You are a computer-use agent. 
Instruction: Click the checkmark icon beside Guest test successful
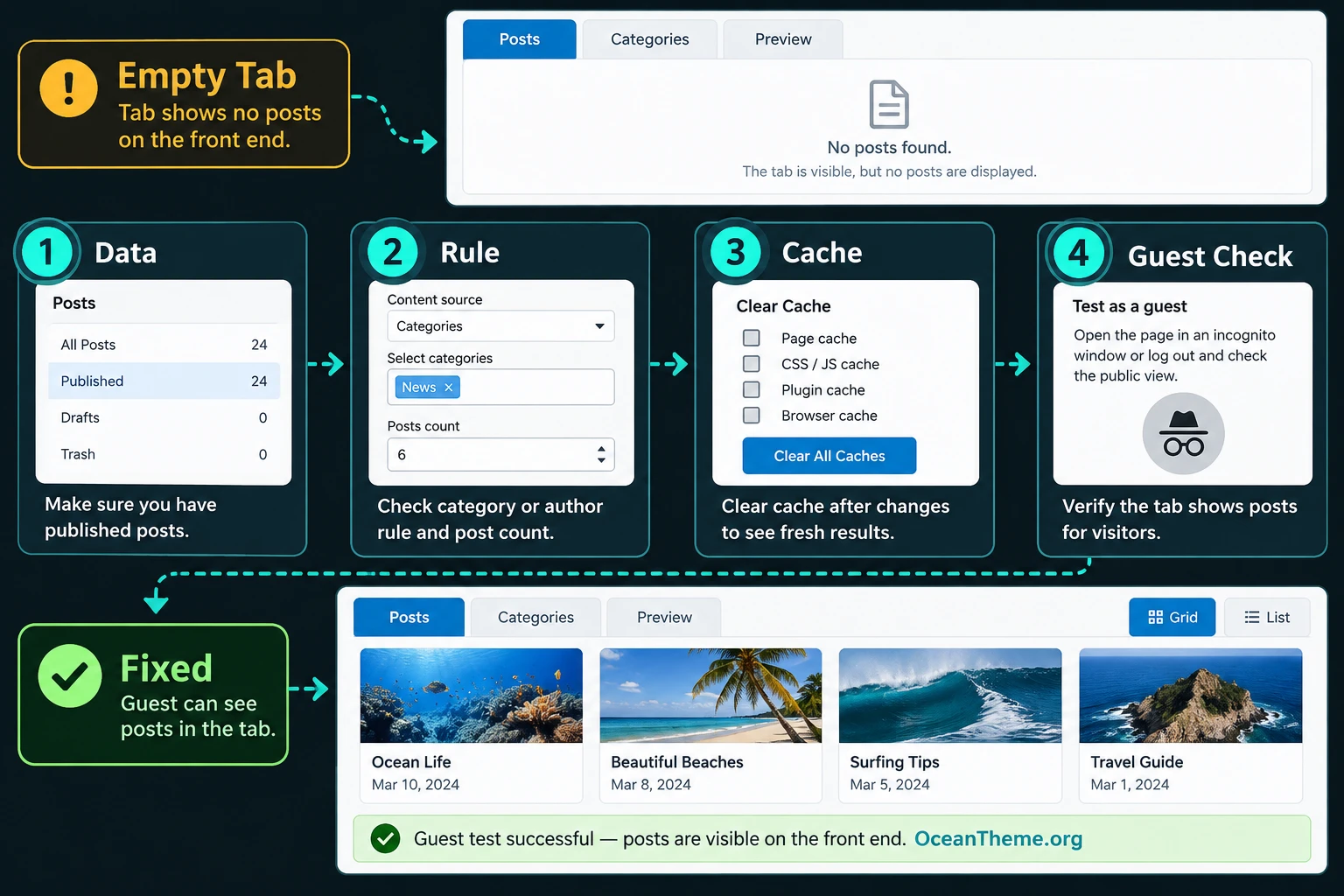[x=385, y=838]
